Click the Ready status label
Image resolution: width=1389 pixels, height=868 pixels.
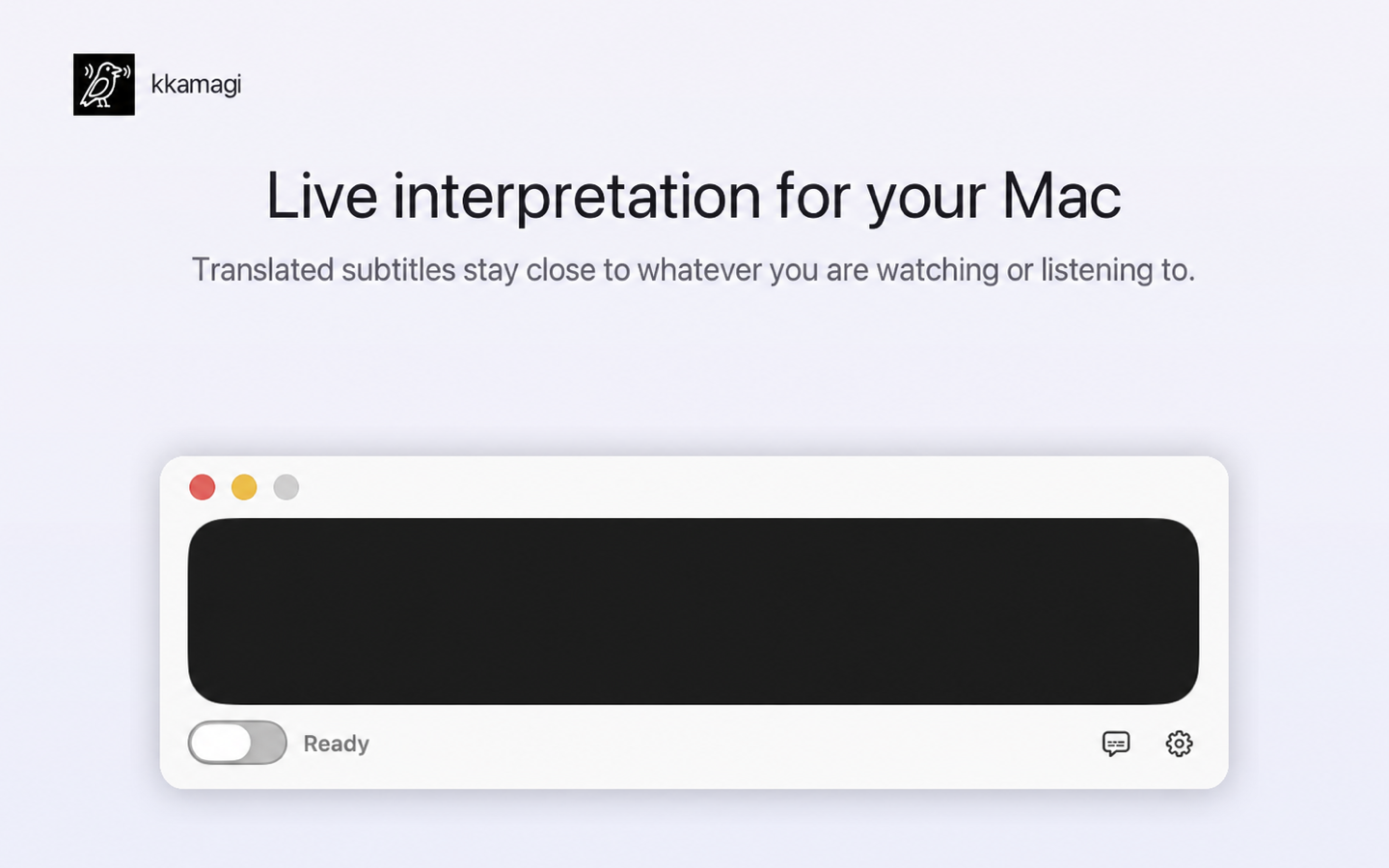(x=337, y=744)
